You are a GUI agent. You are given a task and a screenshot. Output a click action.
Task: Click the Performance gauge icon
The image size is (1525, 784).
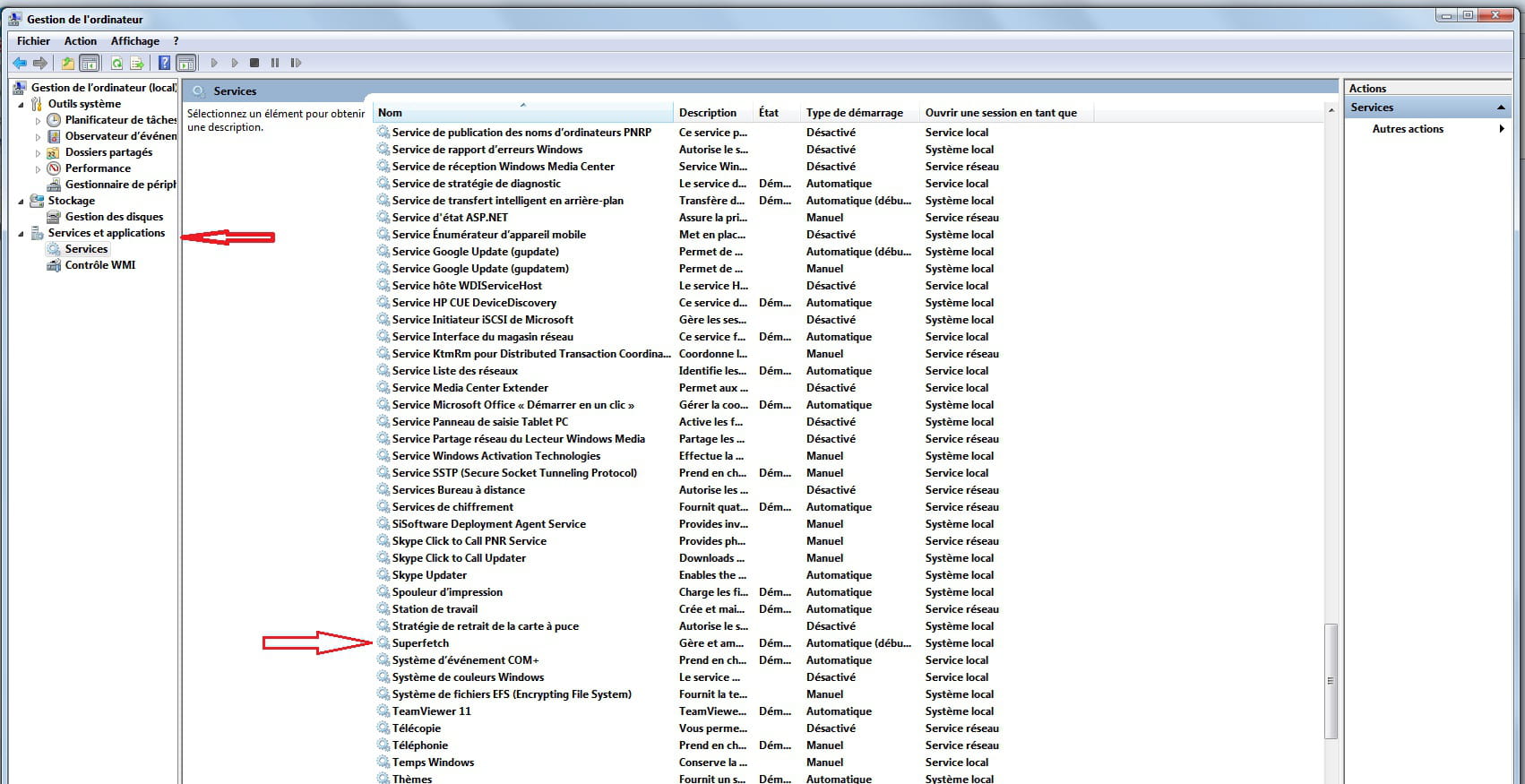54,168
